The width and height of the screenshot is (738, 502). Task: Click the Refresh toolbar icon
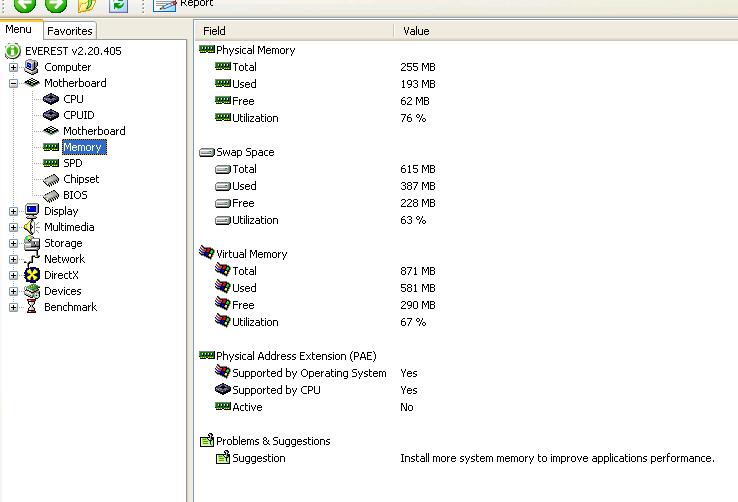click(x=118, y=5)
